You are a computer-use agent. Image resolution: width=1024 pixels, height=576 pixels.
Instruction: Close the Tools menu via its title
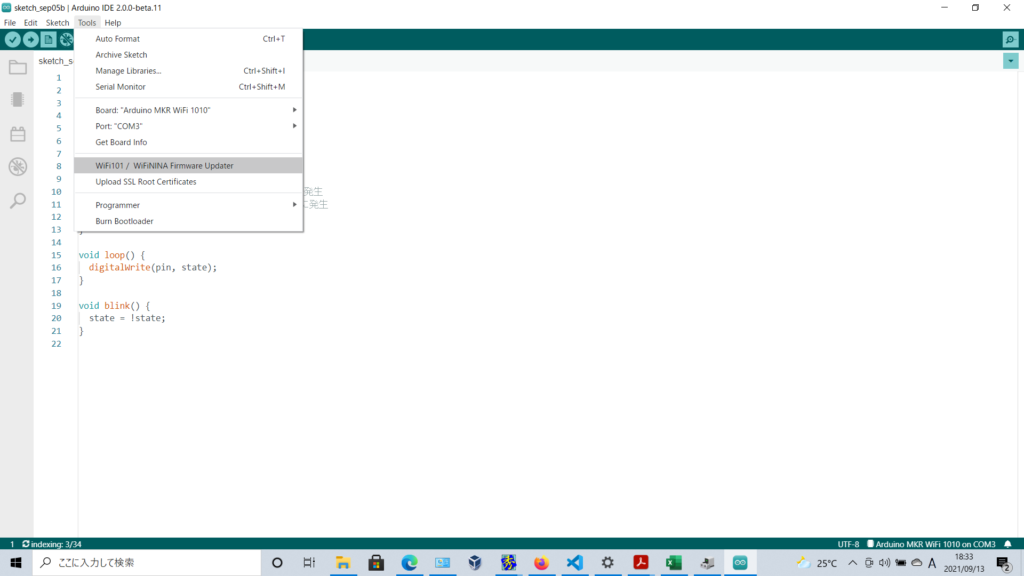pyautogui.click(x=87, y=23)
